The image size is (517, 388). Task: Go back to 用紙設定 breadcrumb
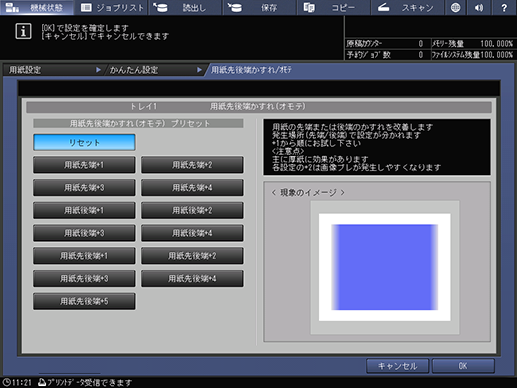52,70
